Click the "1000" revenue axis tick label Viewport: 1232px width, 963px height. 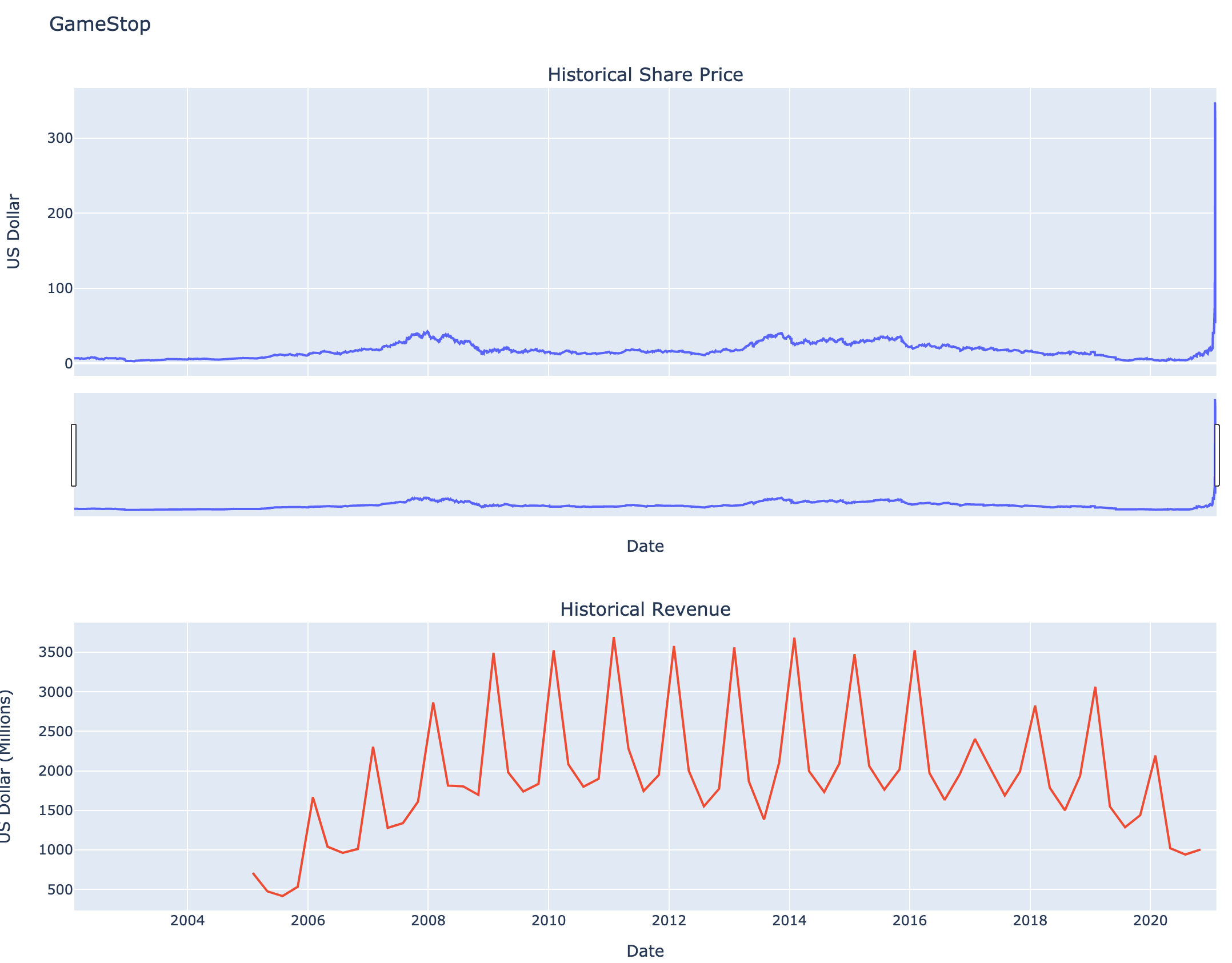55,850
